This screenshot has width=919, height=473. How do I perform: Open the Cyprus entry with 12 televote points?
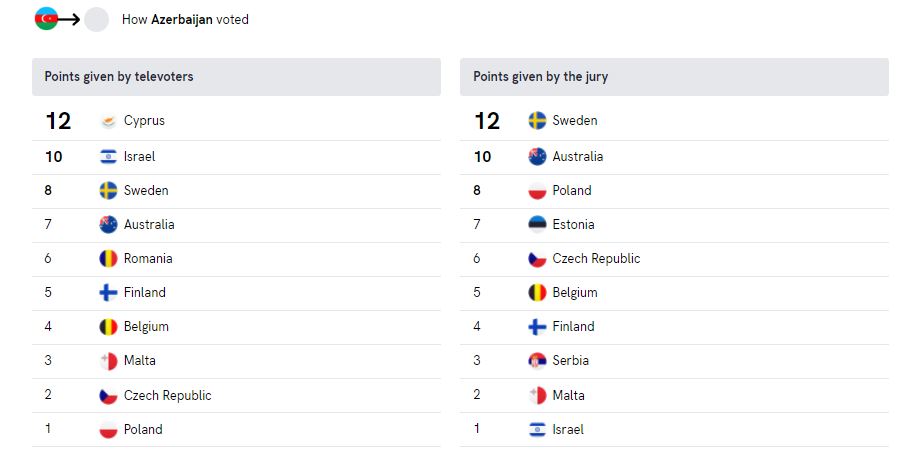(x=236, y=121)
